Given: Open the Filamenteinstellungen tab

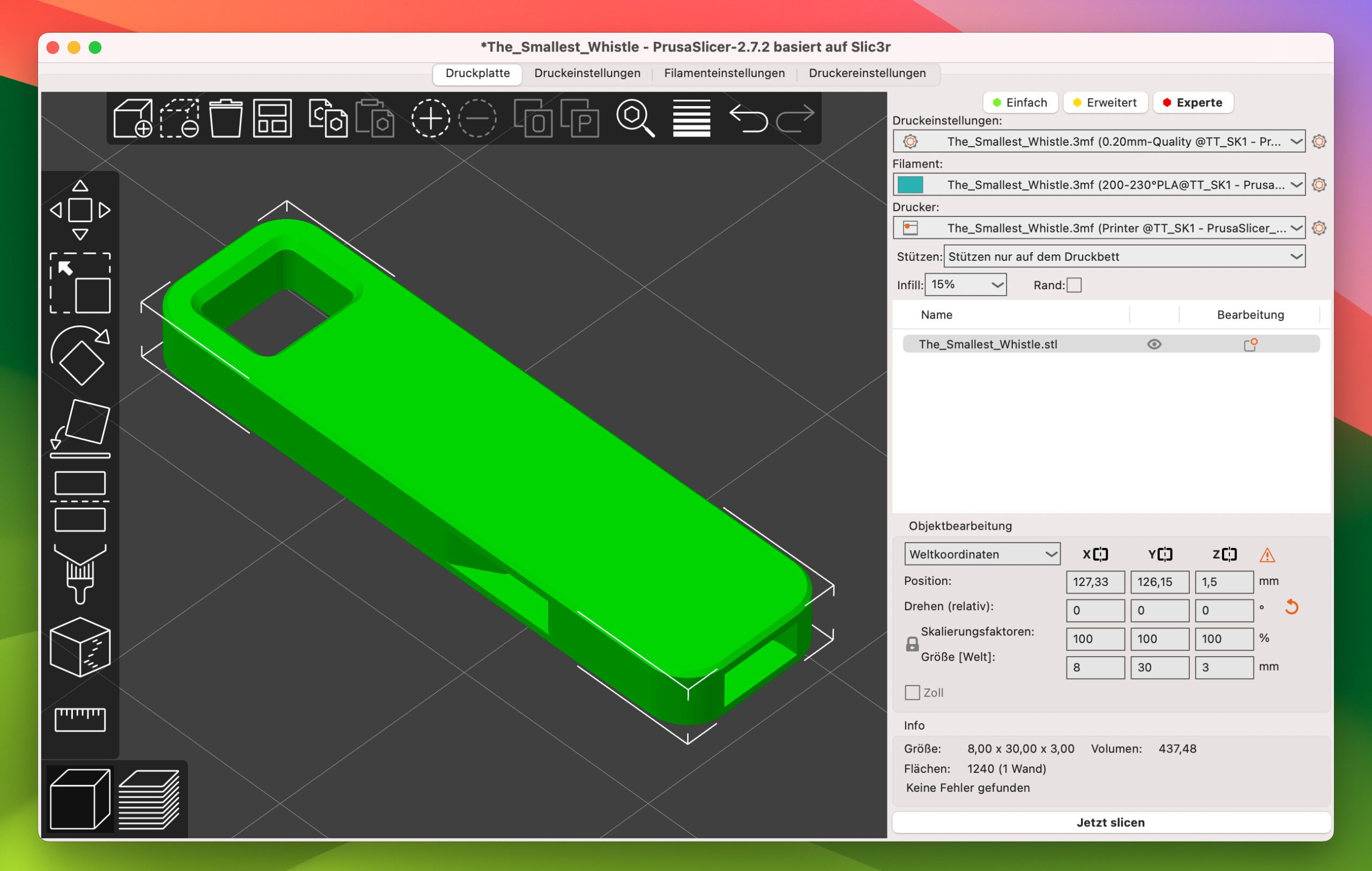Looking at the screenshot, I should click(724, 73).
